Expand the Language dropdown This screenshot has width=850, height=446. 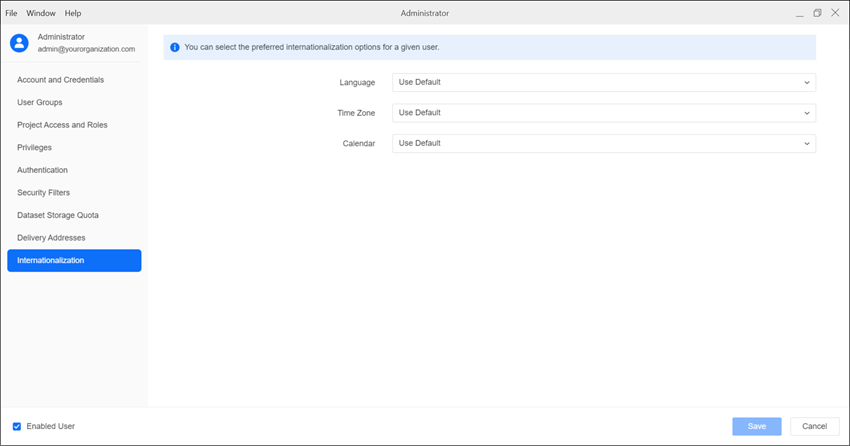[x=603, y=82]
